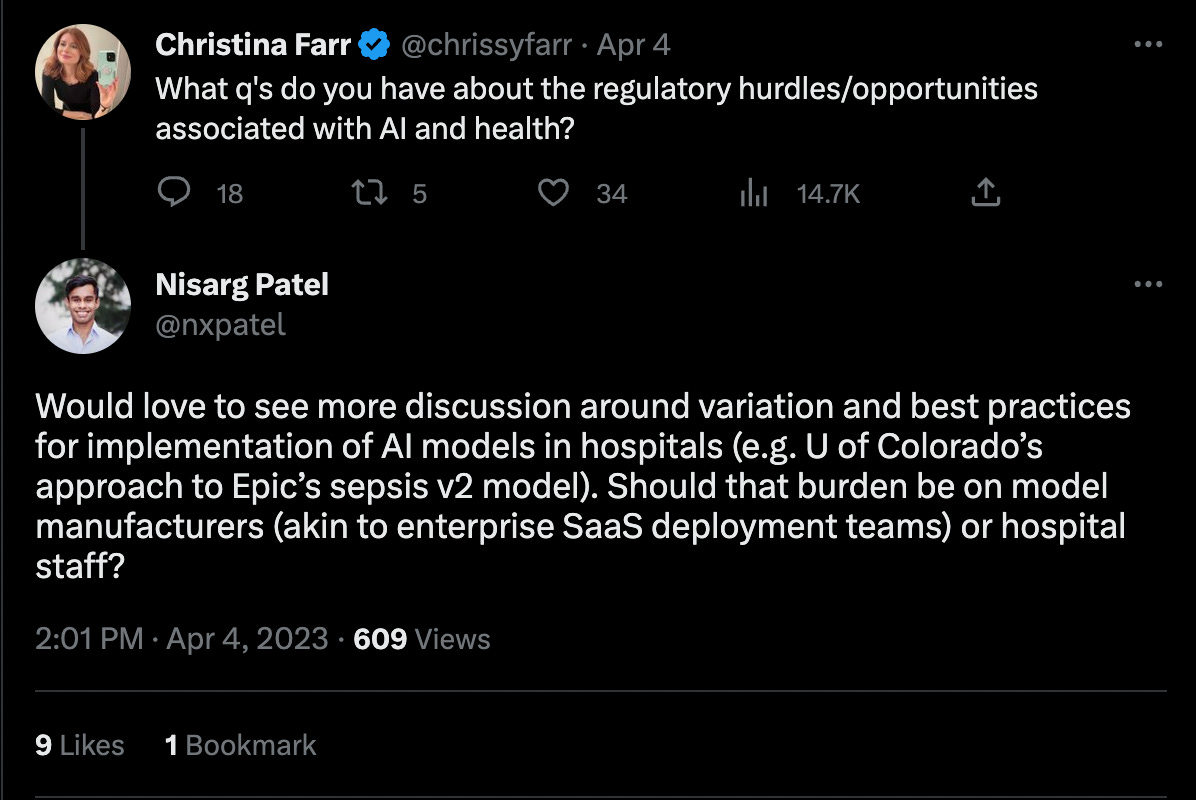The height and width of the screenshot is (800, 1196).
Task: Click the @nxpatel handle
Action: (220, 324)
